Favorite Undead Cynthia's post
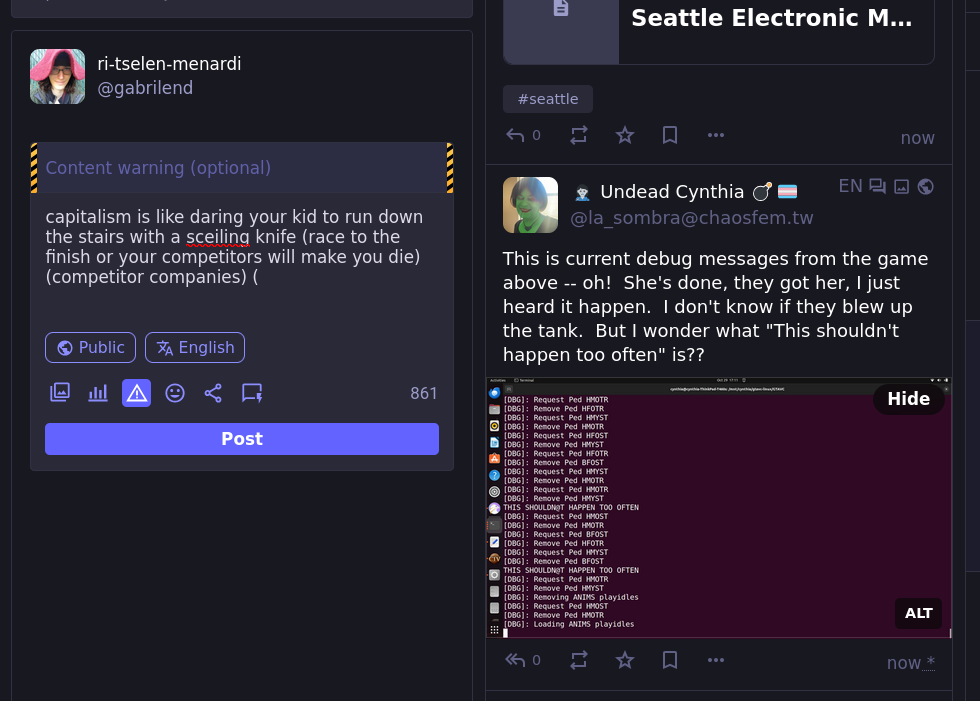This screenshot has width=980, height=701. [625, 660]
